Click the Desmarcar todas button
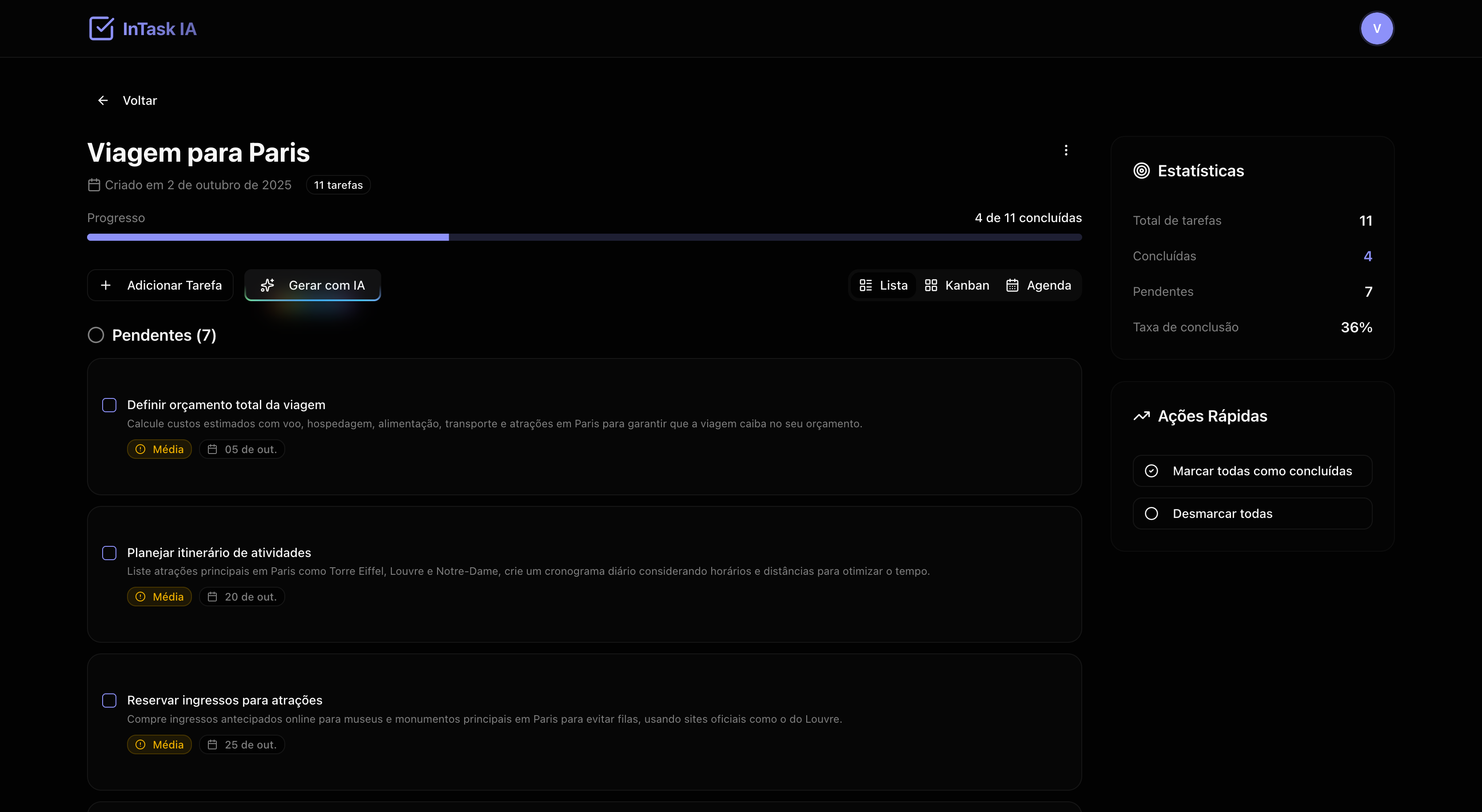This screenshot has width=1482, height=812. [1252, 513]
